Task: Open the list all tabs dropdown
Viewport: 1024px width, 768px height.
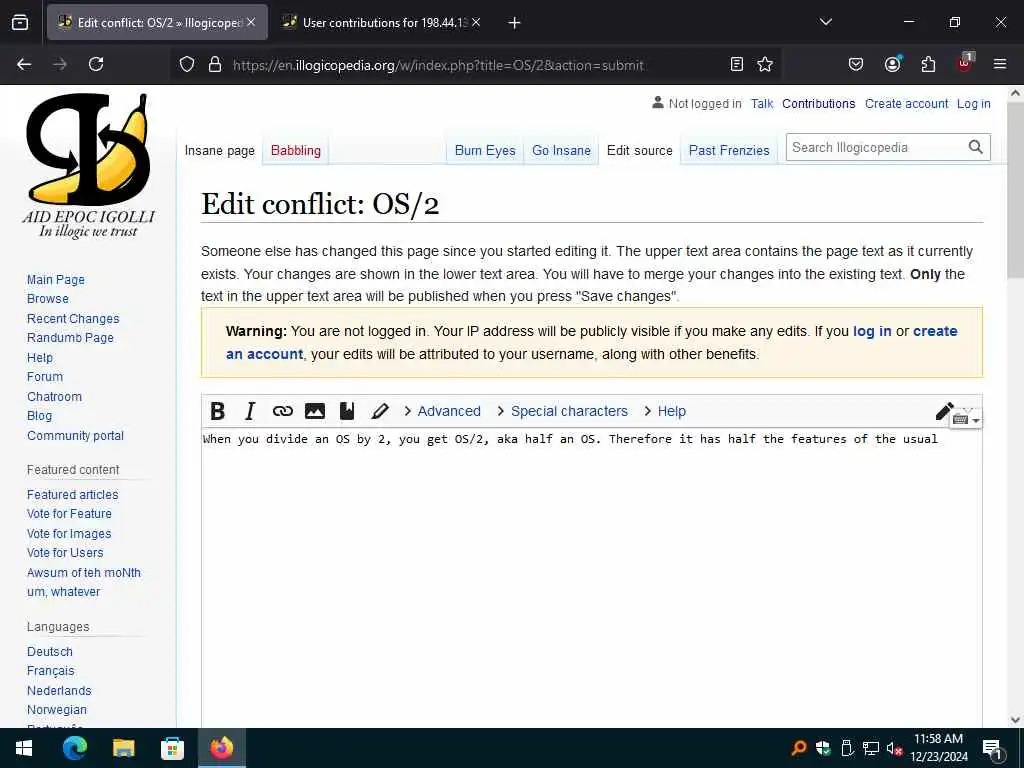Action: click(825, 22)
